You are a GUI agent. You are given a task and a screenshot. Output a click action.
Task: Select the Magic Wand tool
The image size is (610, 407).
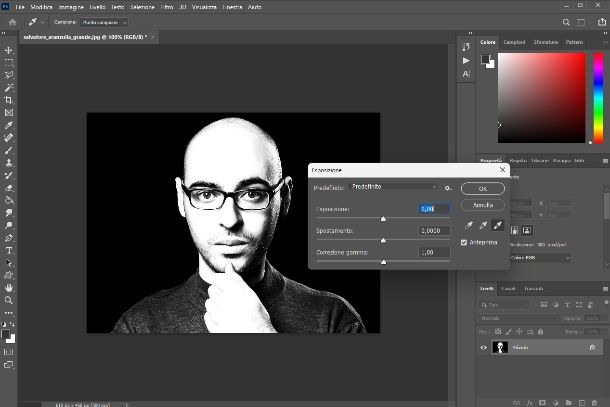click(9, 87)
